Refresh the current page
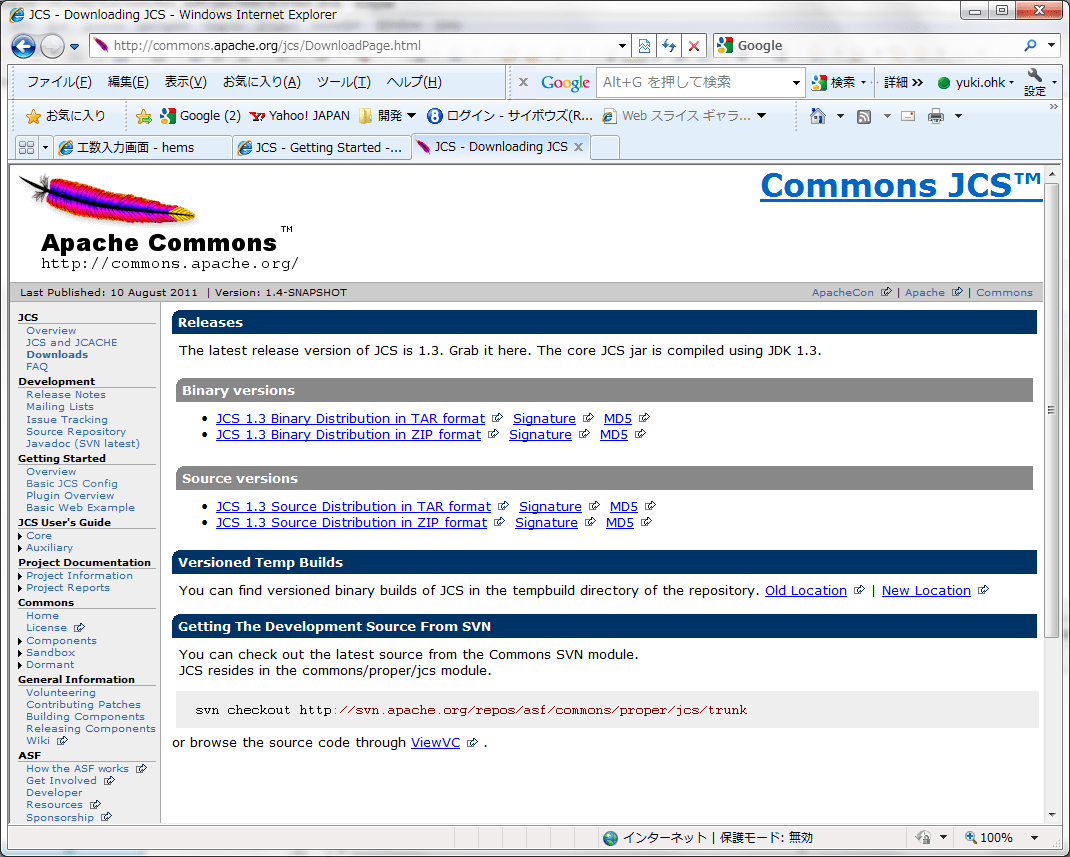 (668, 45)
